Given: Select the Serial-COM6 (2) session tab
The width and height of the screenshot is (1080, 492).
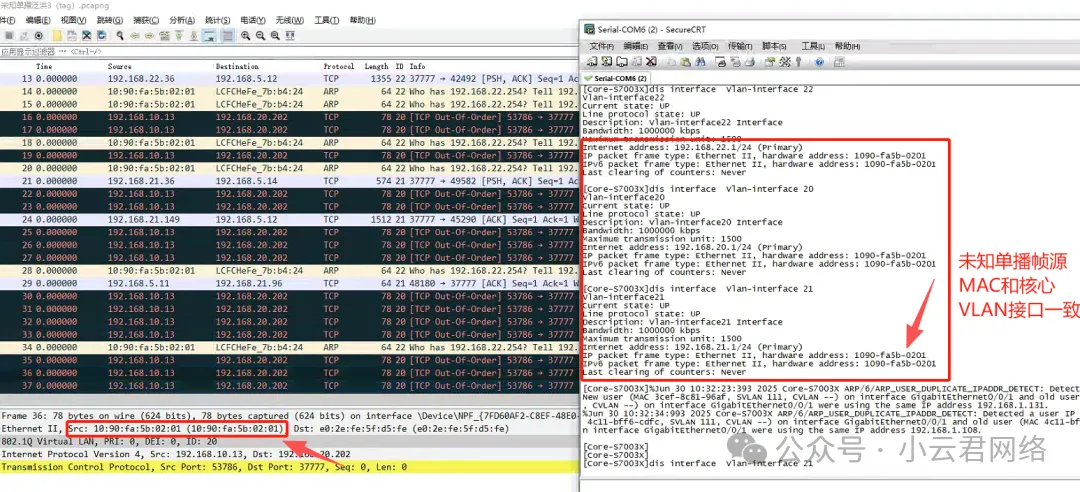Looking at the screenshot, I should tap(618, 77).
